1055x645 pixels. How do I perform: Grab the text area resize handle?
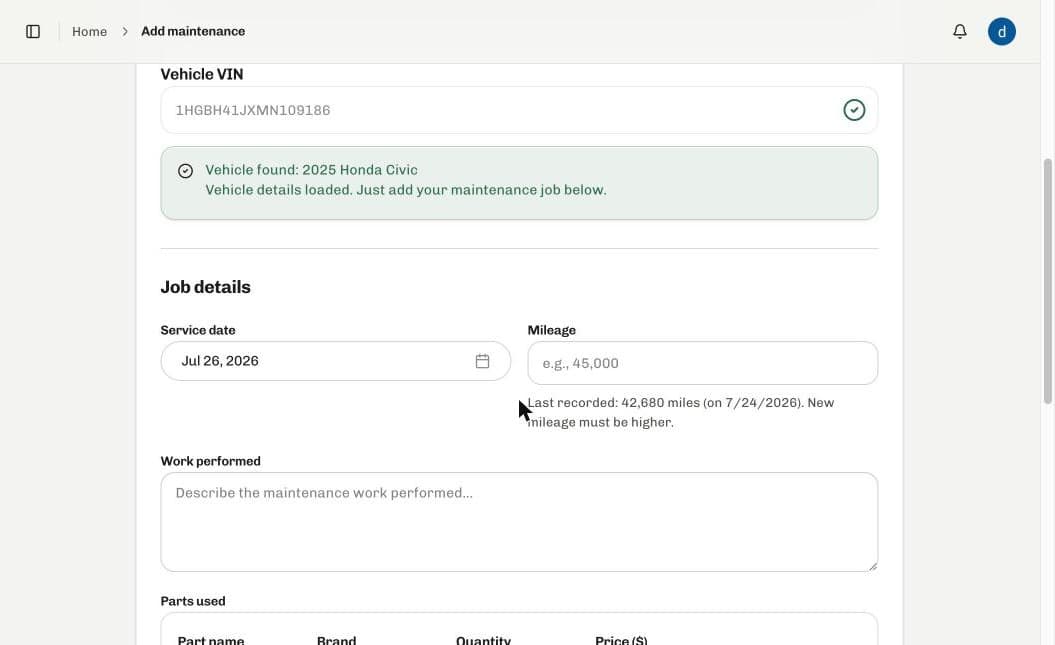pyautogui.click(x=872, y=566)
